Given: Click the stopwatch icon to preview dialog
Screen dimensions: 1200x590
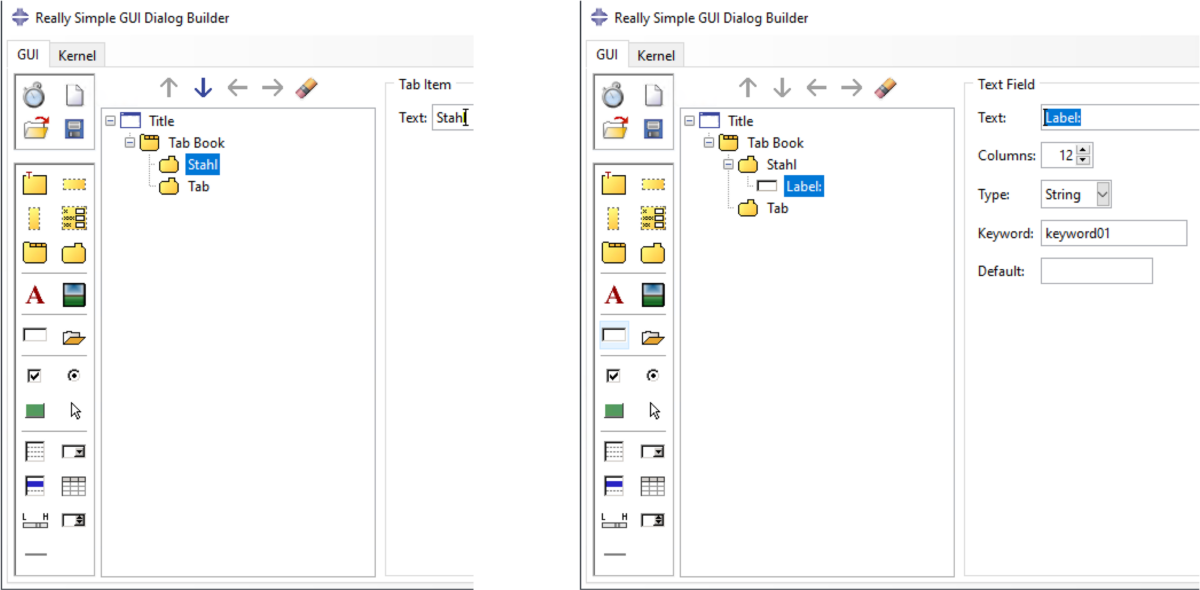Looking at the screenshot, I should tap(32, 93).
